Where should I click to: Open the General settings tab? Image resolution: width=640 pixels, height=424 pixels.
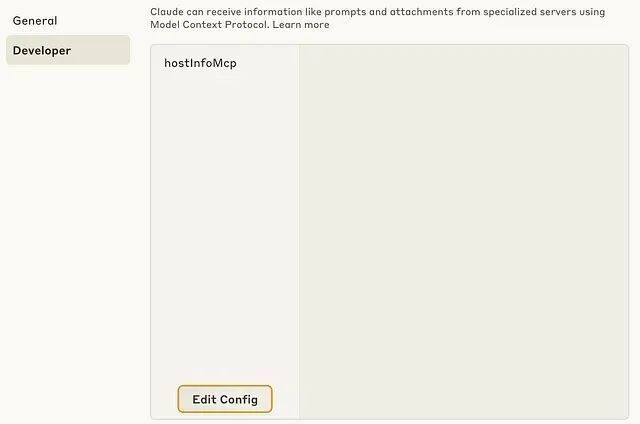point(35,21)
